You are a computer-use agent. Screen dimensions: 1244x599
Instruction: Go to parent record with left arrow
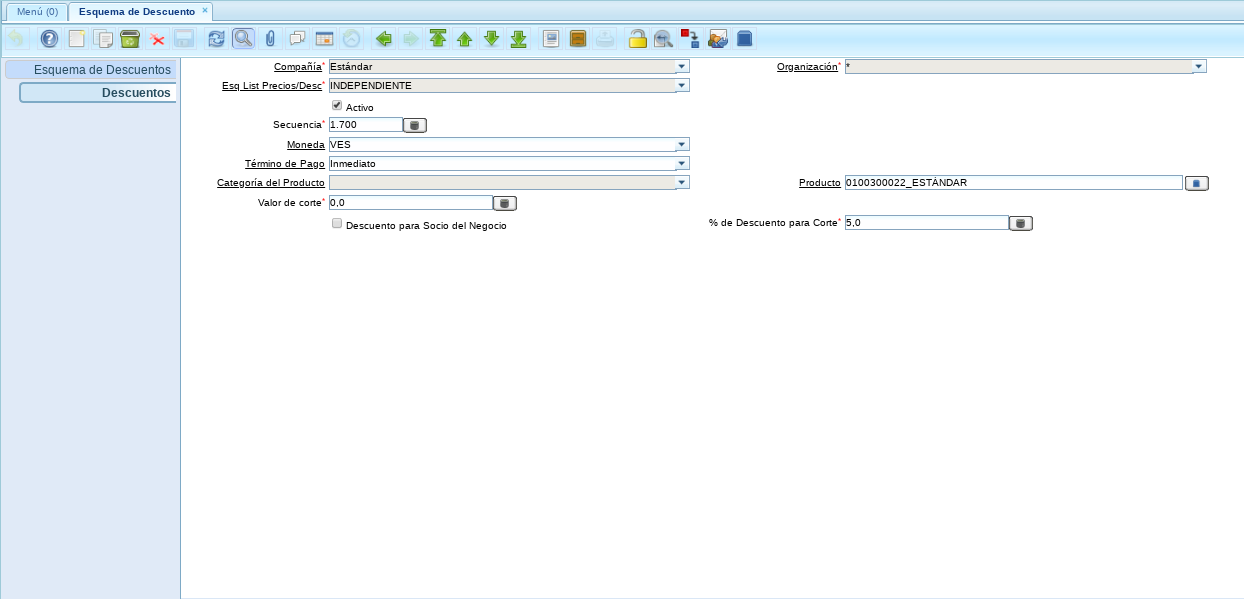(x=383, y=39)
